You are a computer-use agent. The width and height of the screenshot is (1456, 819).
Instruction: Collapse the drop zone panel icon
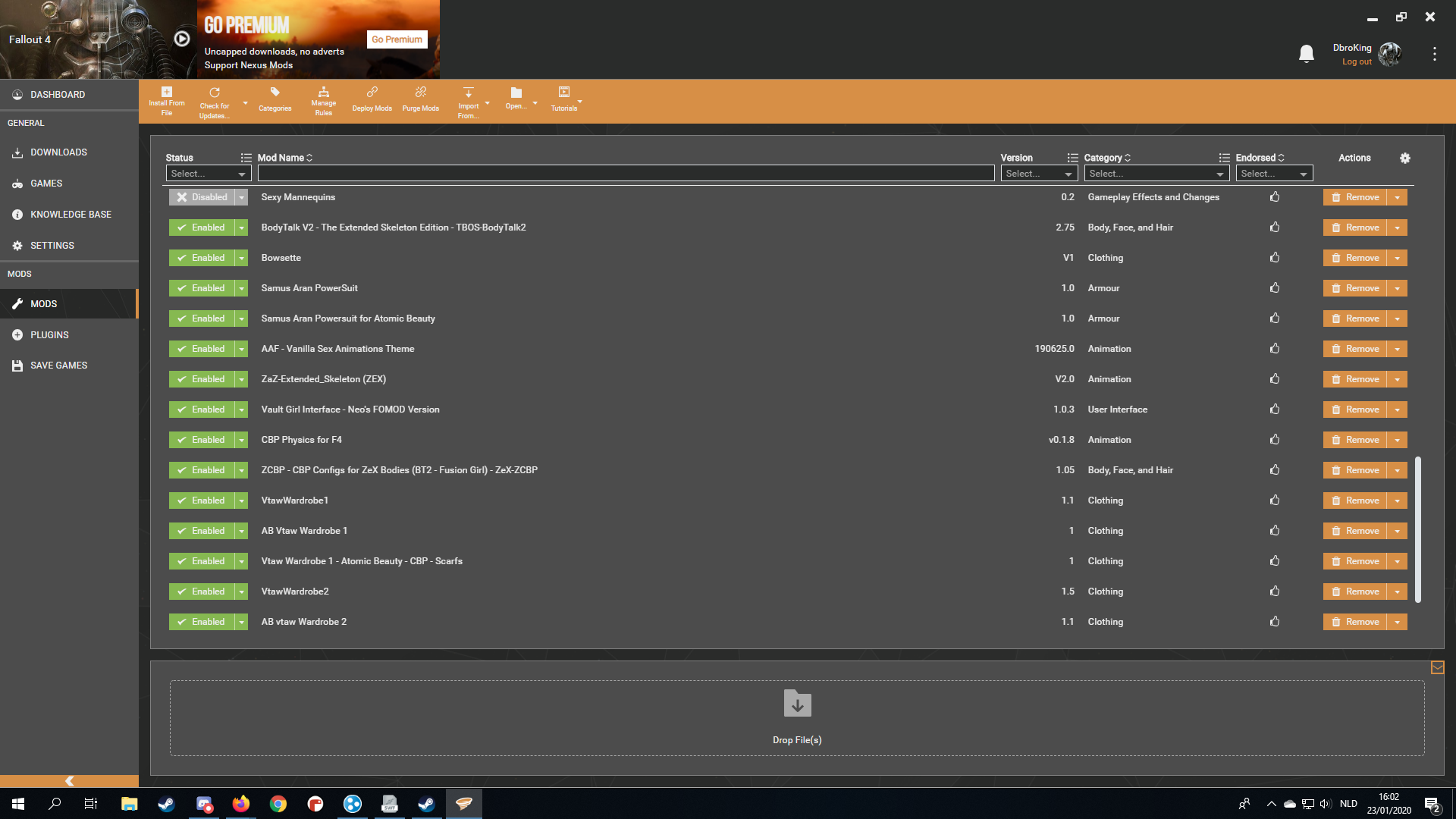click(x=1437, y=667)
